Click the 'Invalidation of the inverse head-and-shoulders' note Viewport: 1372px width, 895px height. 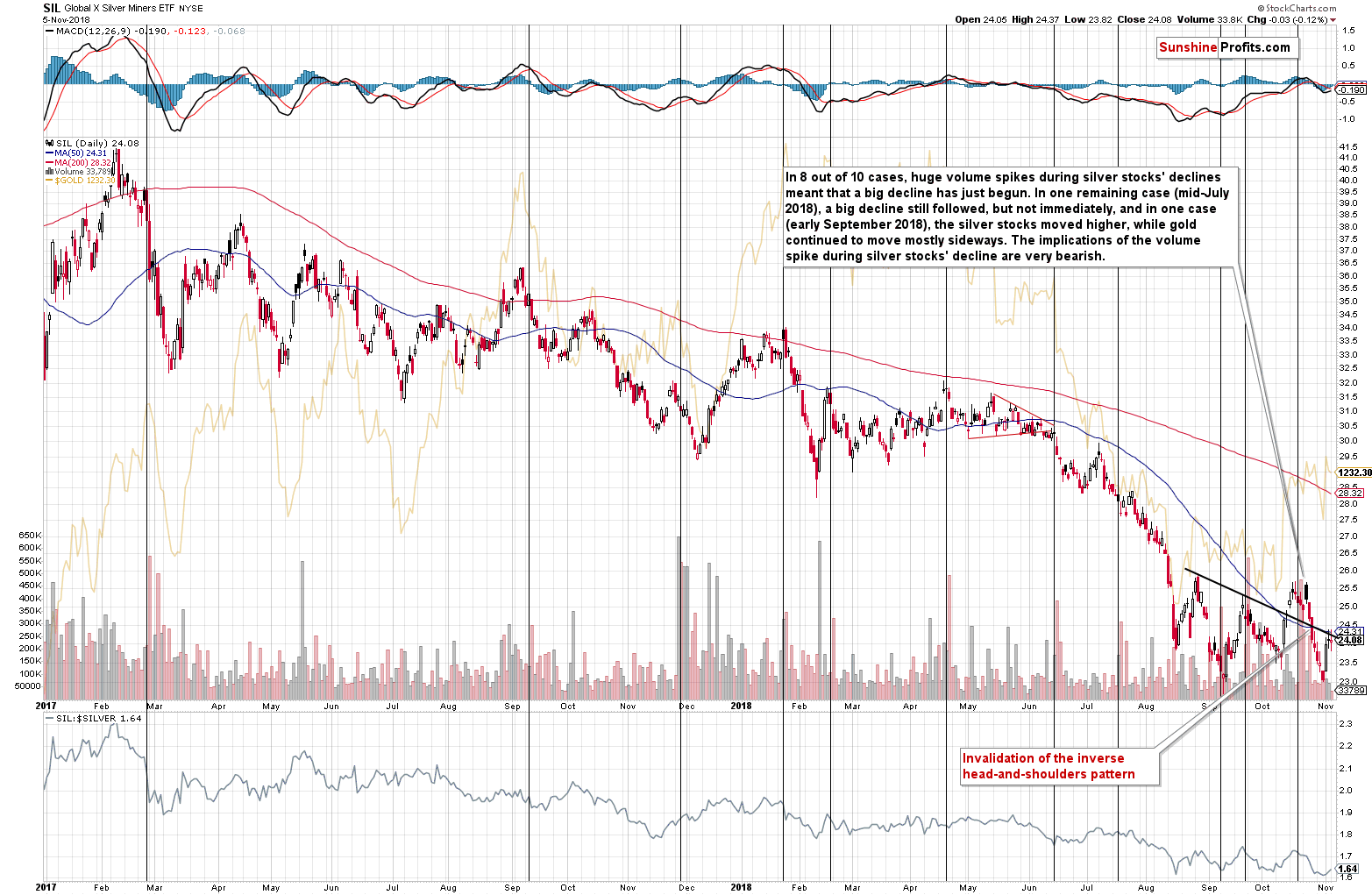(1058, 767)
